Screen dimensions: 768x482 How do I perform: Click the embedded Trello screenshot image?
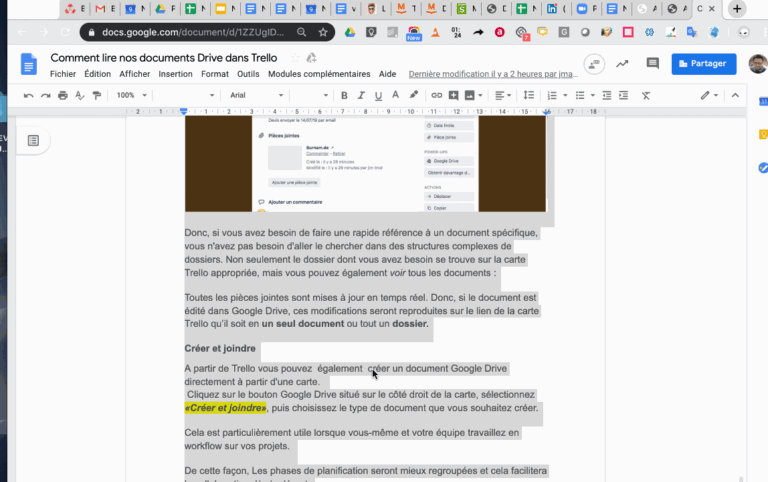pos(365,164)
